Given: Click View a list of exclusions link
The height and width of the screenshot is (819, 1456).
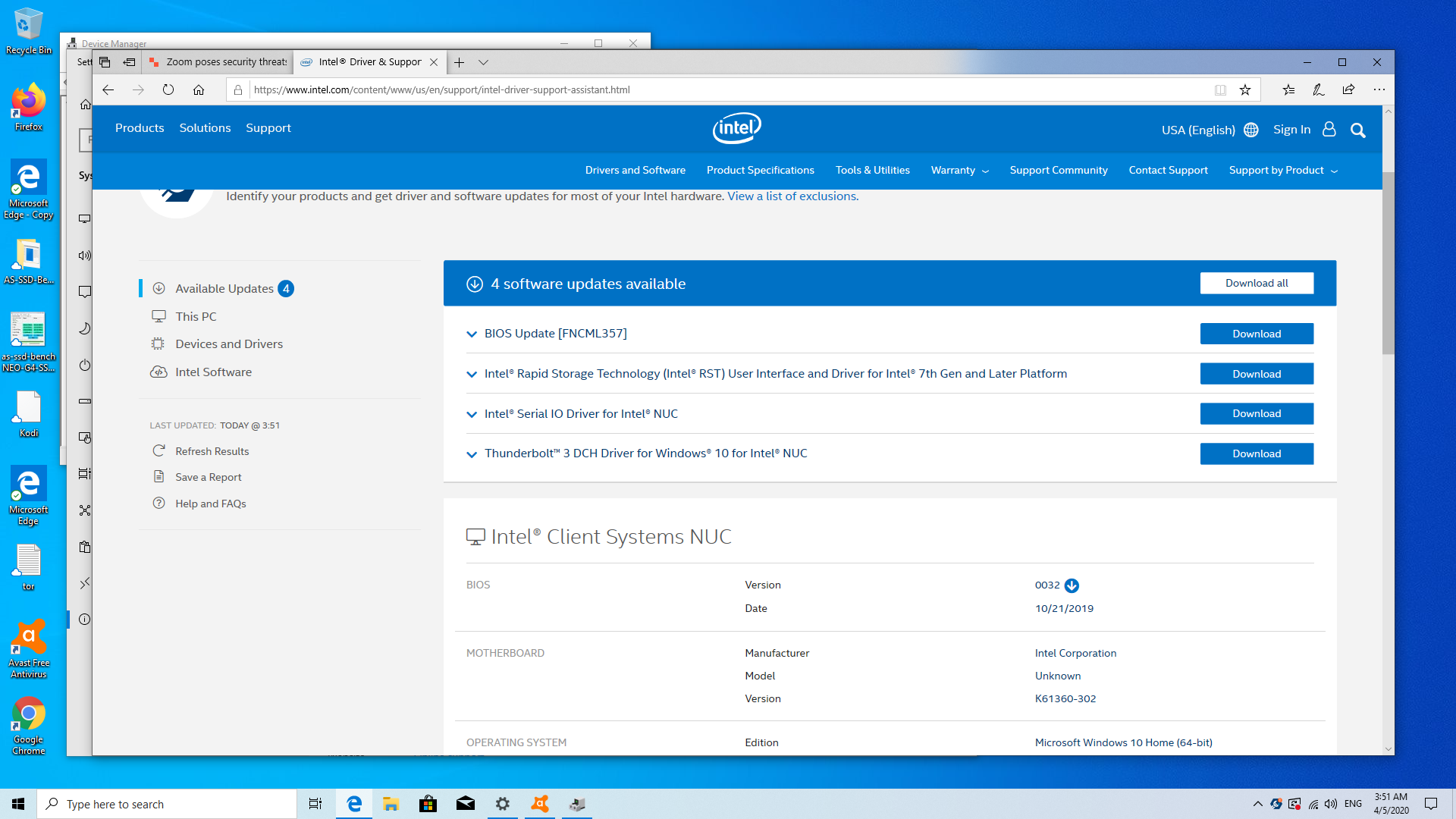Looking at the screenshot, I should (792, 196).
